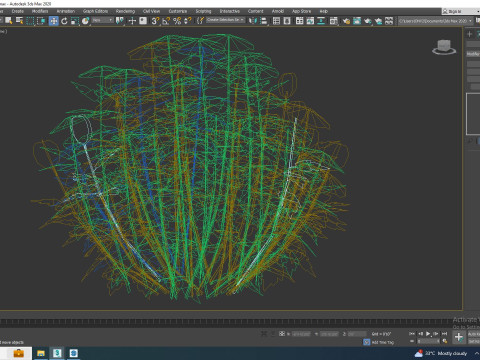Open the Help menu
480x360 pixels.
click(x=323, y=11)
